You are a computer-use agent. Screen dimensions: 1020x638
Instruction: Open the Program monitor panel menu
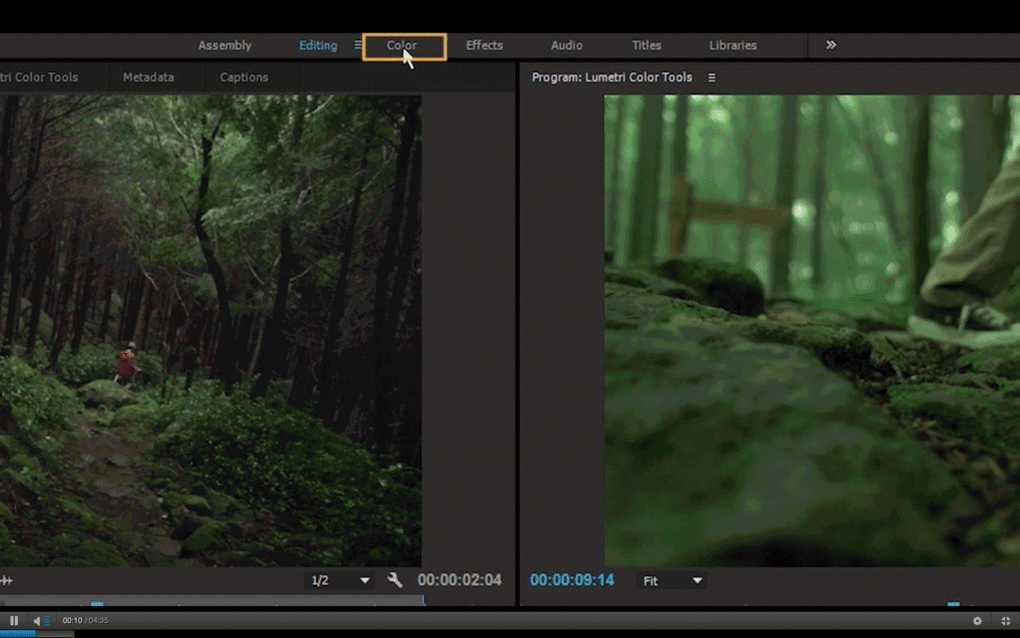point(712,77)
